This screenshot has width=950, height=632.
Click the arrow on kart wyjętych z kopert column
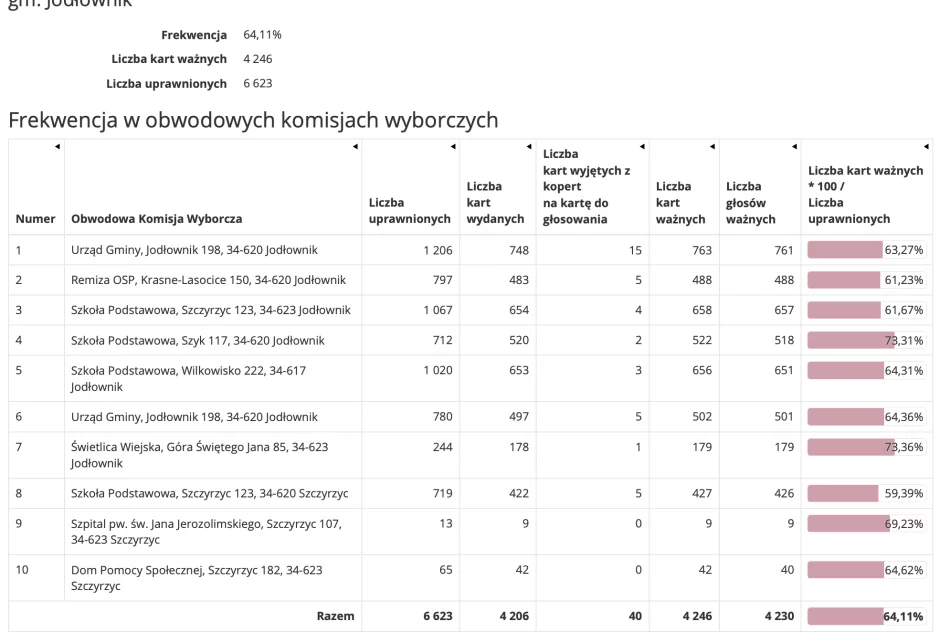[644, 146]
